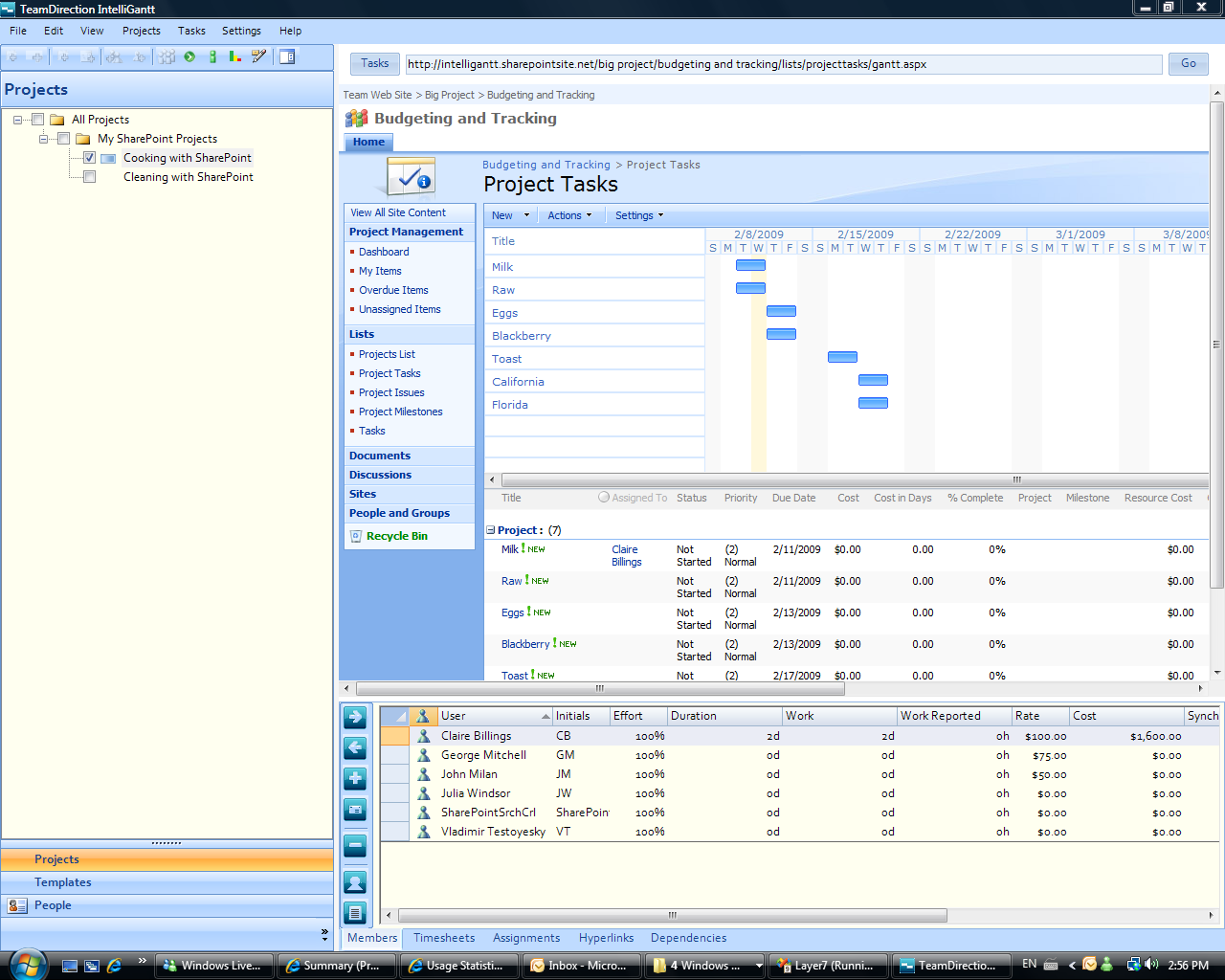Click the Project Tasks checkmark clipboard icon
Screen dimensions: 1225x980
412,176
